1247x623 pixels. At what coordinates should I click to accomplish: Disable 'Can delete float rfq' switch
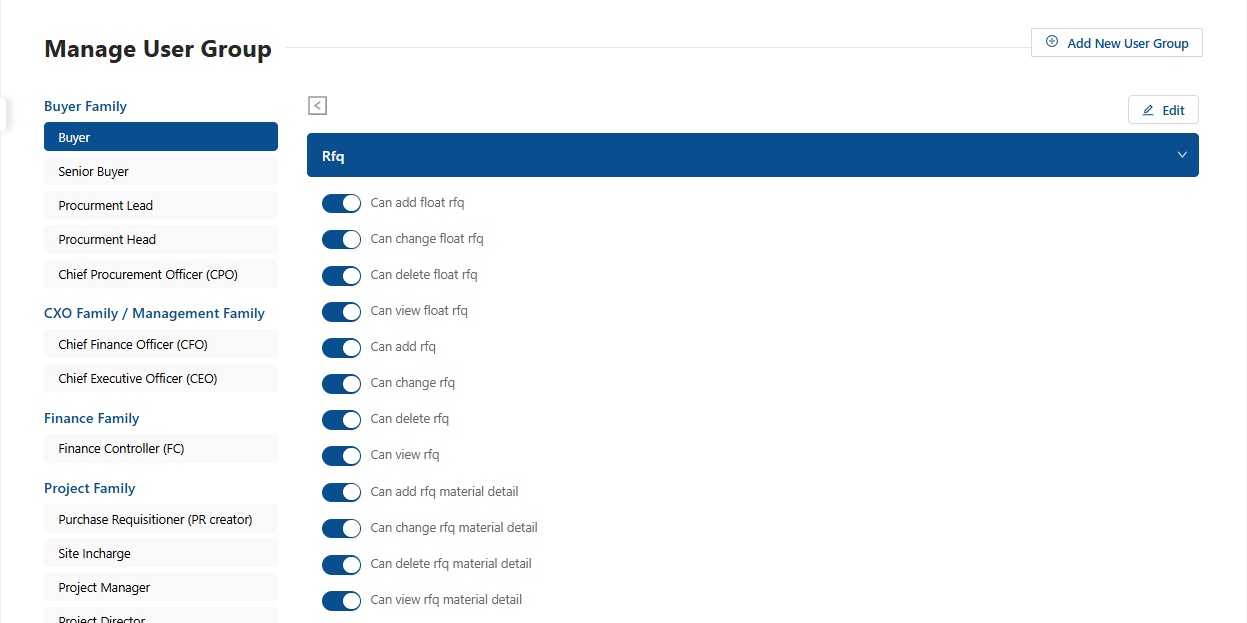click(341, 276)
